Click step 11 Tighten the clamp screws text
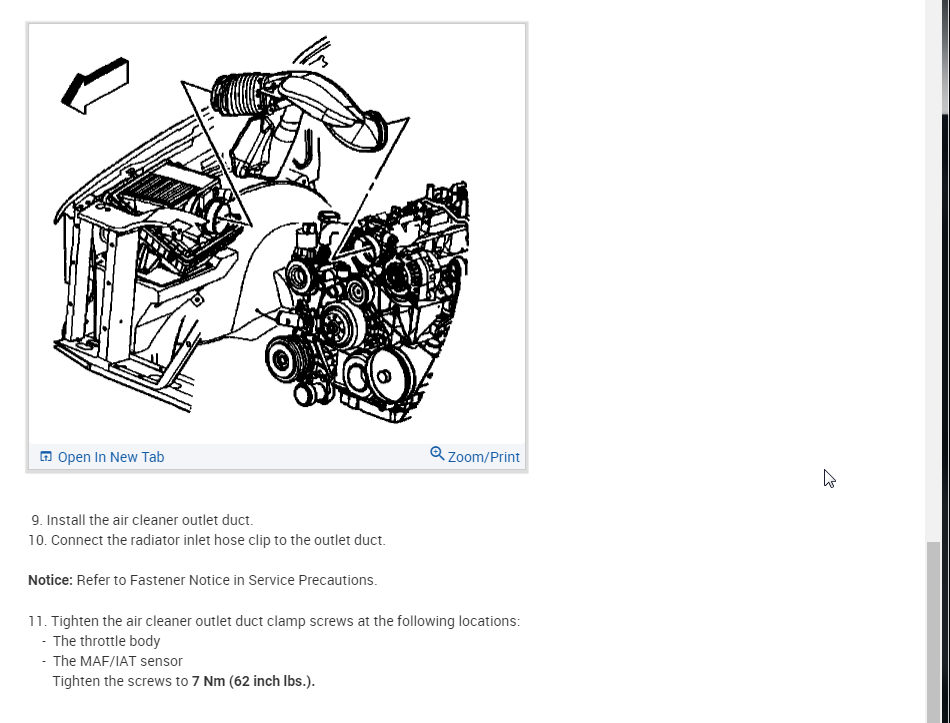The image size is (950, 723). pyautogui.click(x=274, y=621)
